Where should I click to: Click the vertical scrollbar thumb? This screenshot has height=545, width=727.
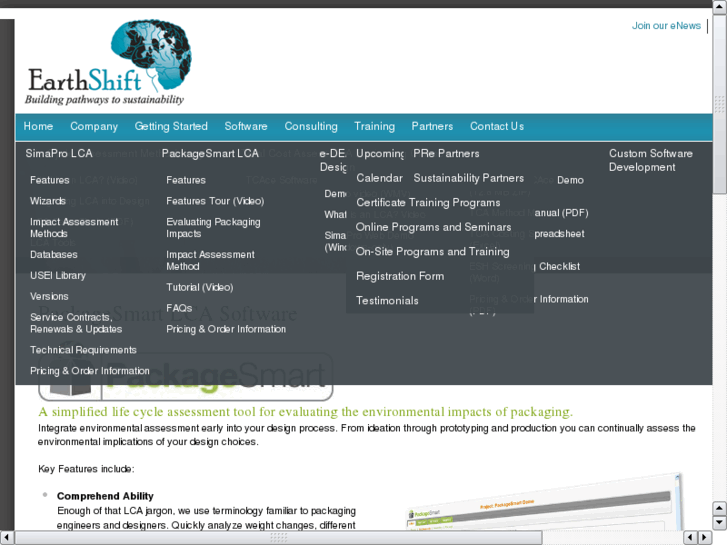click(719, 104)
